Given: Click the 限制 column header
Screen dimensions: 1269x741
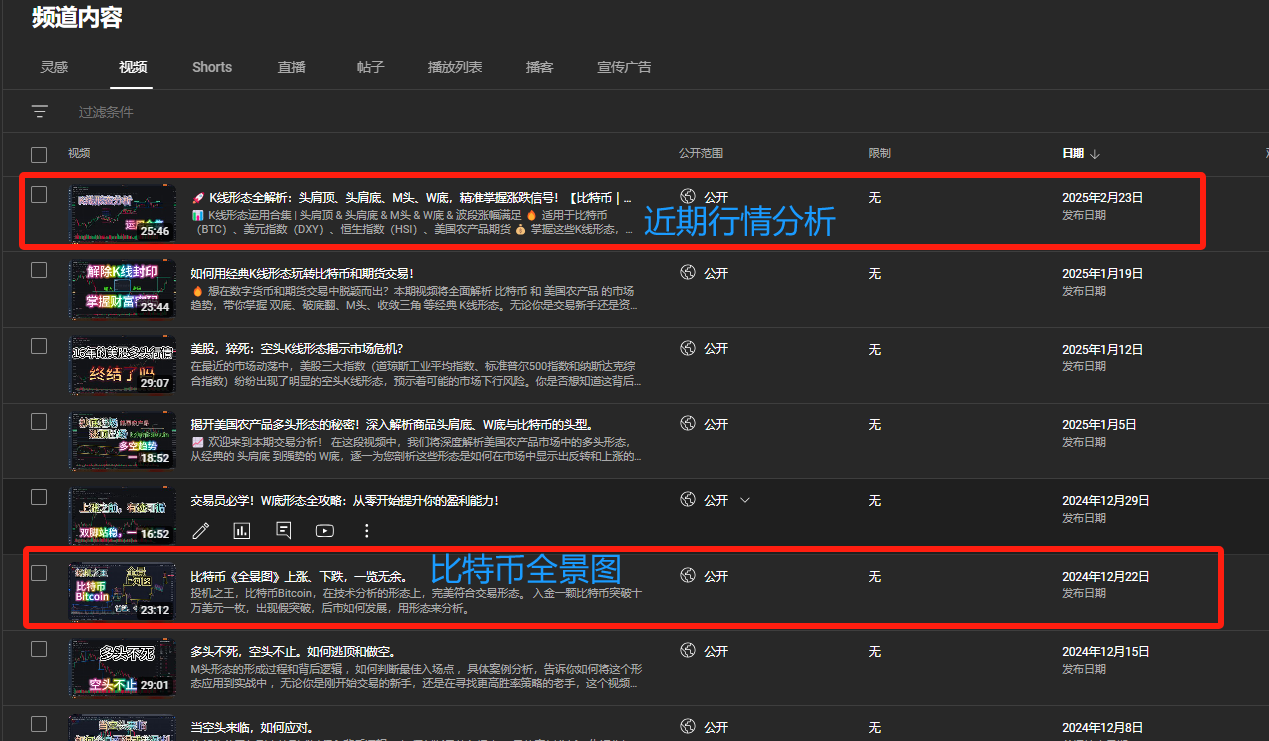Looking at the screenshot, I should point(879,154).
